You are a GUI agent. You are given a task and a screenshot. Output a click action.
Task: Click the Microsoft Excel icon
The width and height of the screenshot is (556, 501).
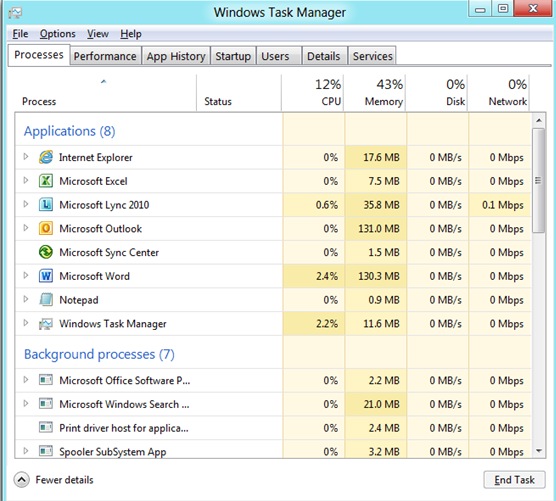click(46, 181)
